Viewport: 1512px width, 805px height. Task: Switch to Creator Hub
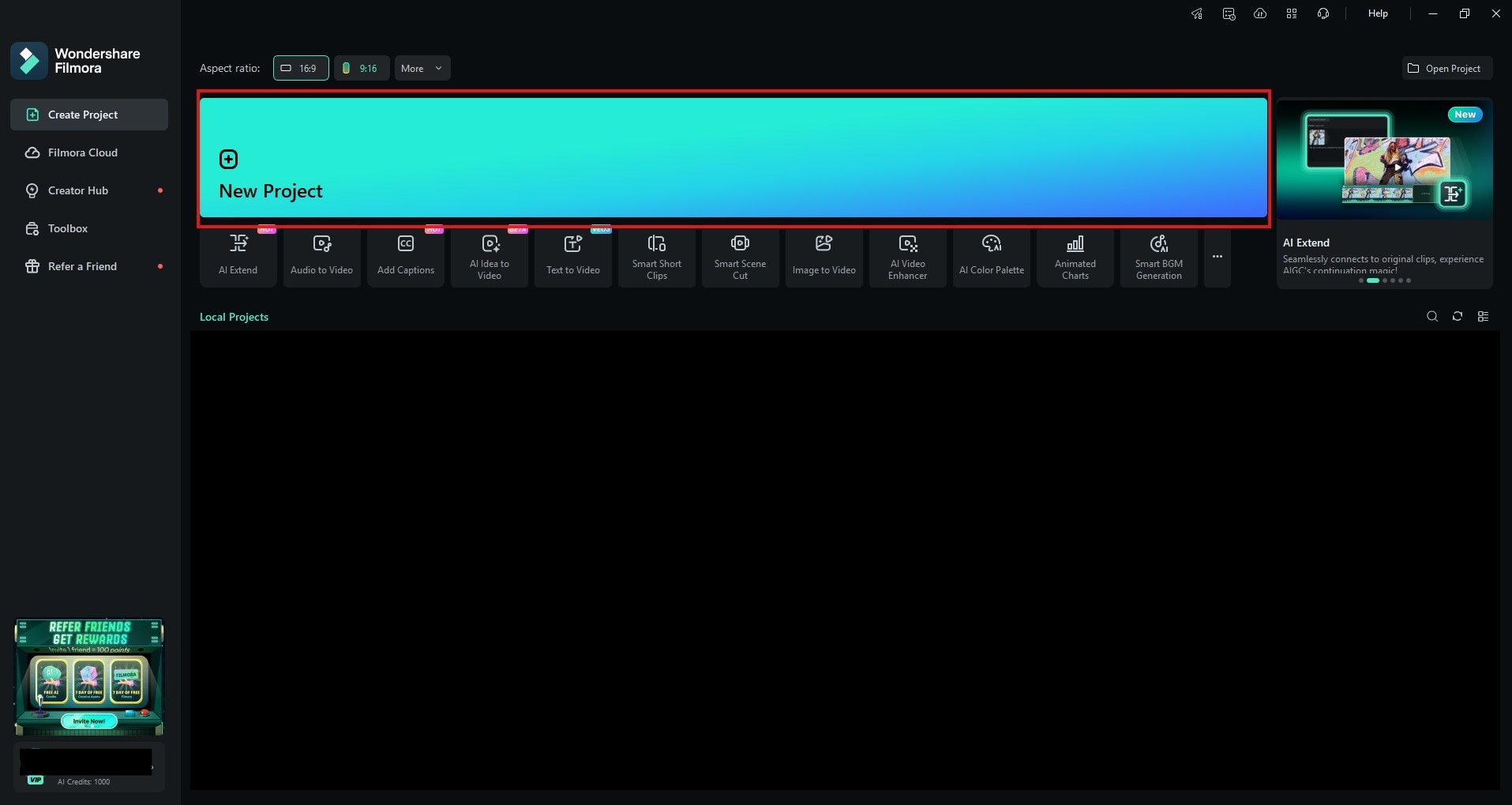(x=89, y=190)
